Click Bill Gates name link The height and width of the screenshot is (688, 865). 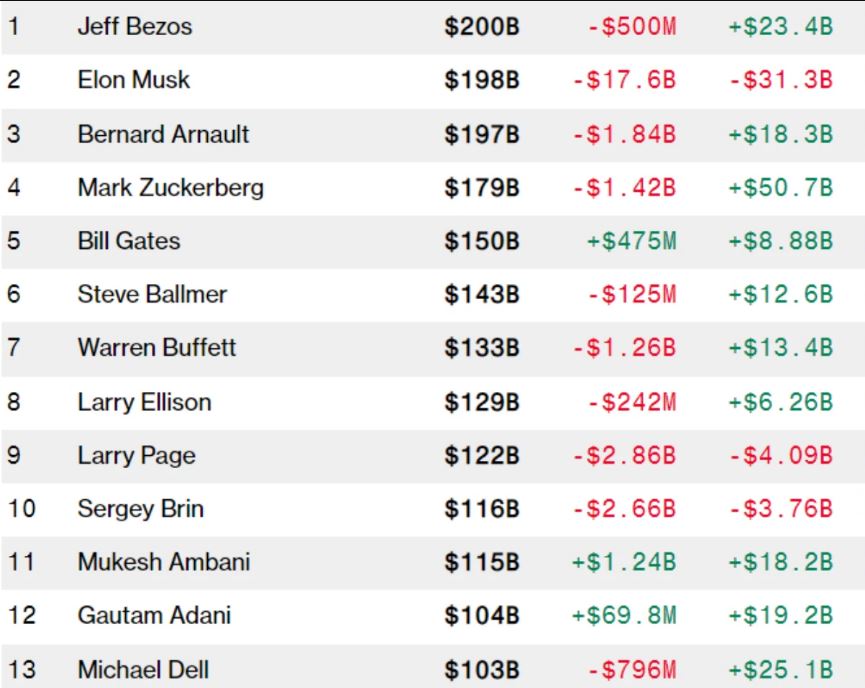tap(128, 241)
